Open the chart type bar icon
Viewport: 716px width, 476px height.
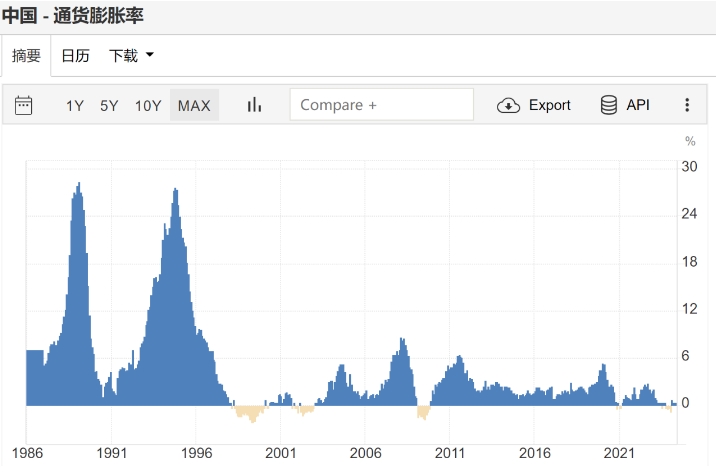(x=254, y=105)
